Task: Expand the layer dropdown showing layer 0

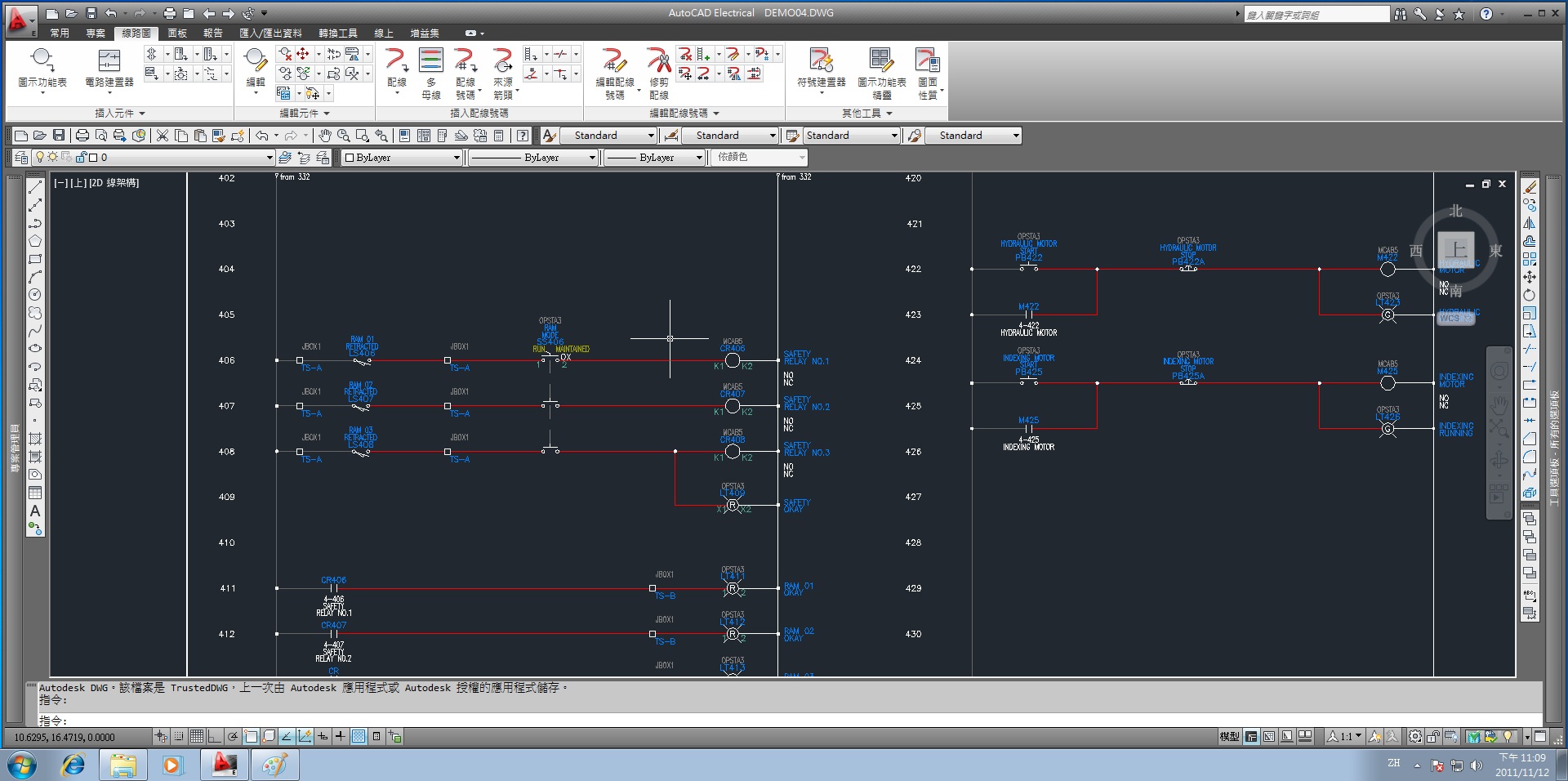Action: [x=269, y=158]
